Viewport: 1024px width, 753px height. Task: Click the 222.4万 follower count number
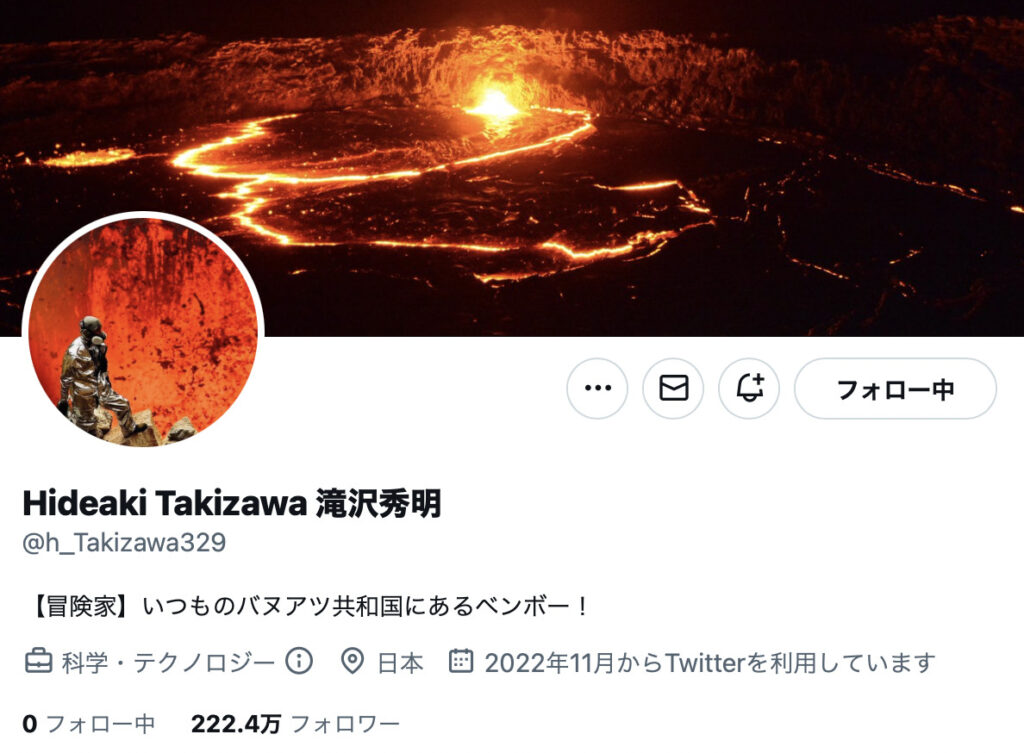tap(236, 724)
